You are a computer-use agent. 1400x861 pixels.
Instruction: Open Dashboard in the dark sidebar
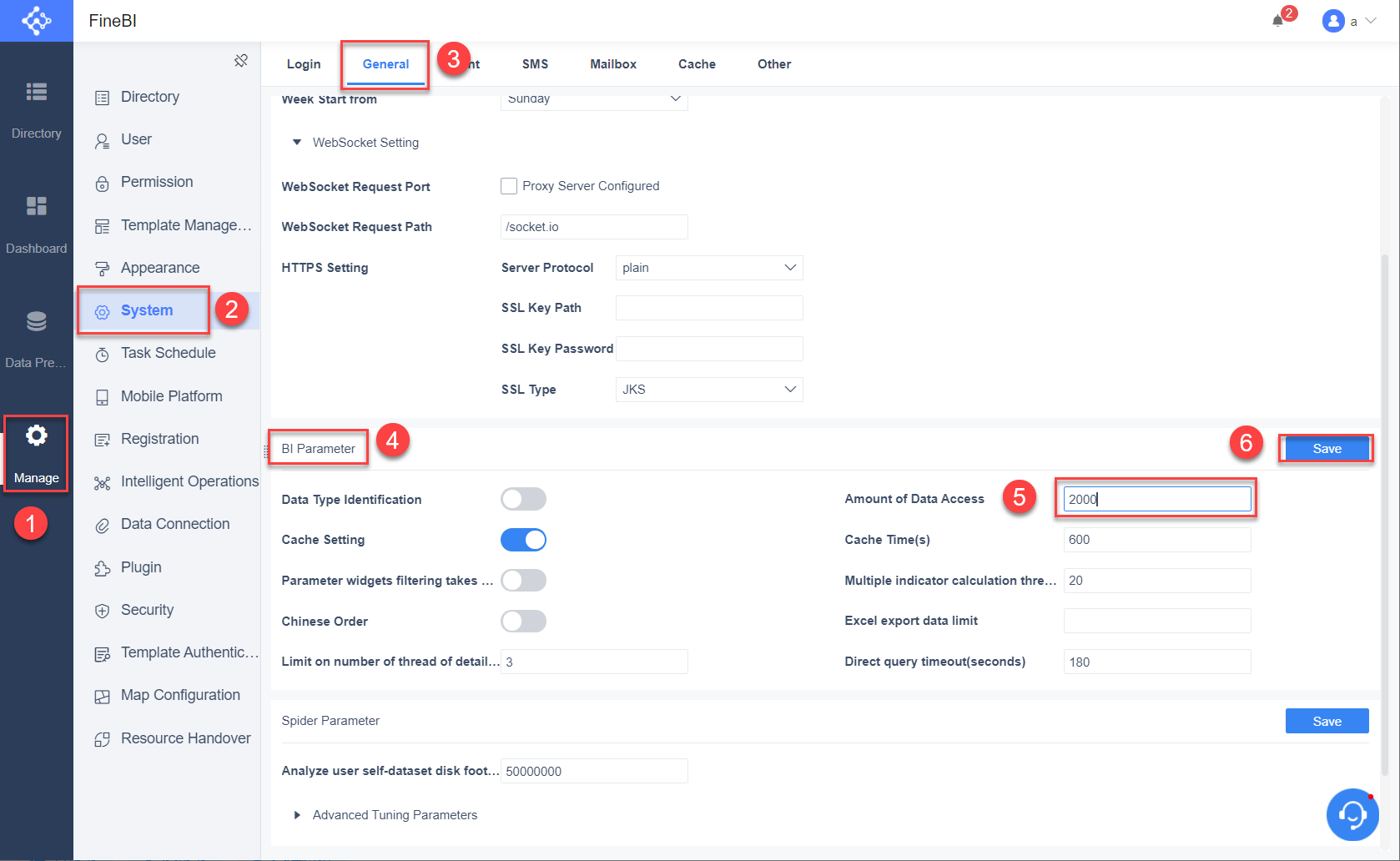point(37,225)
